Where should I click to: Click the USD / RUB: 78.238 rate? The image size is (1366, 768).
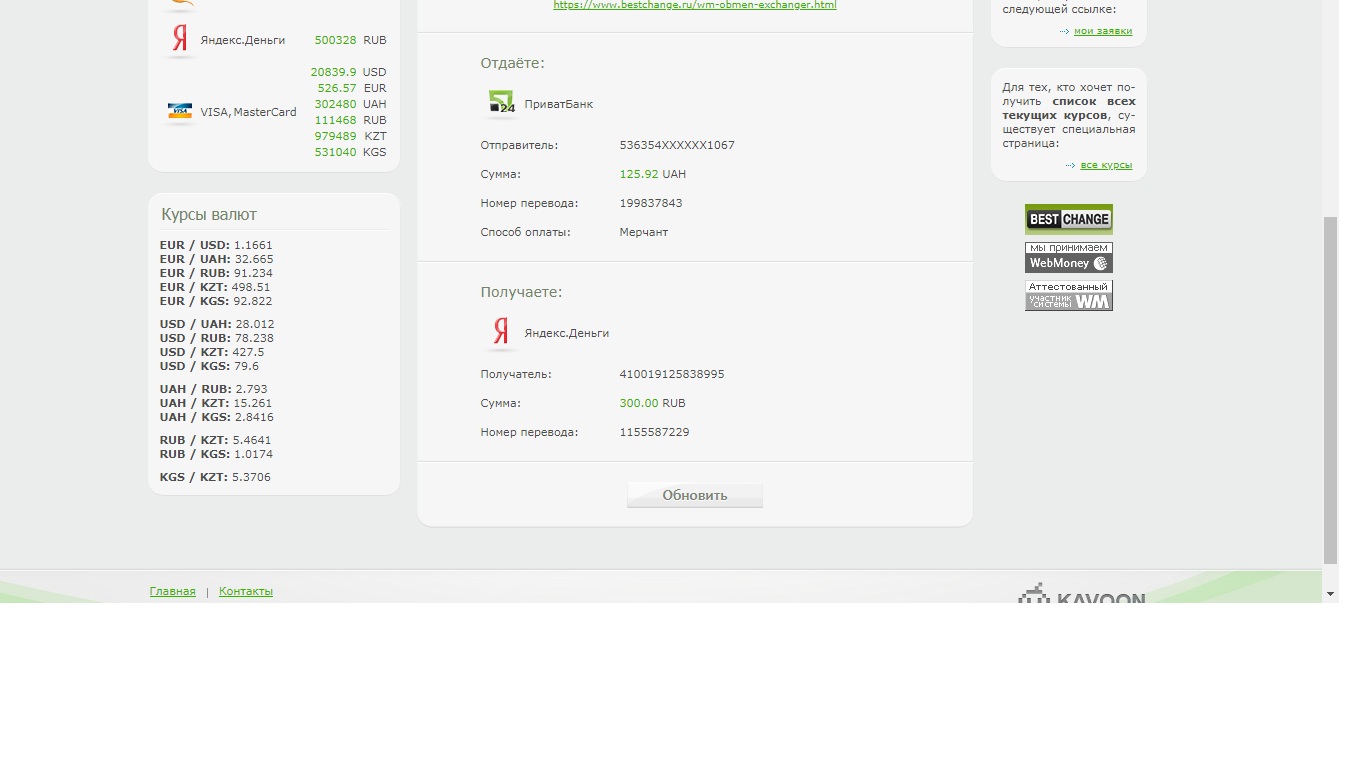[x=217, y=338]
